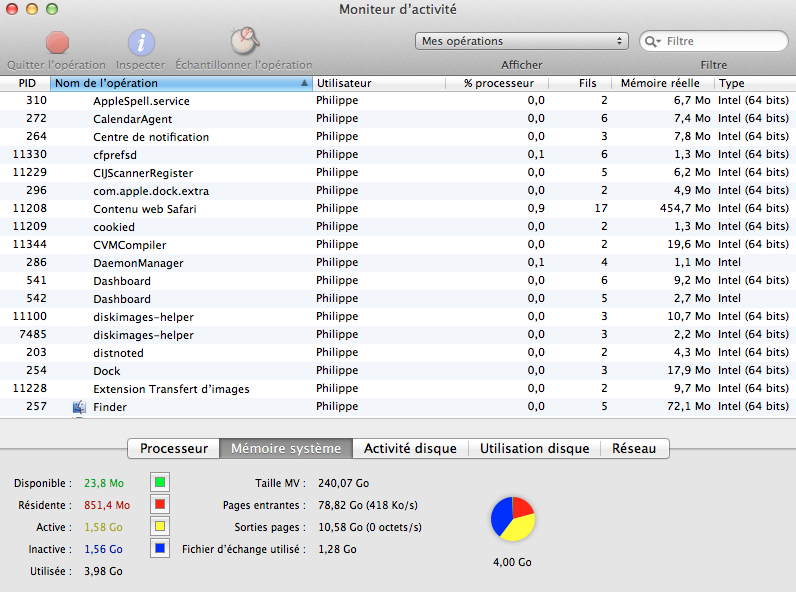
Task: Select the CIJScannerRegister process
Action: [398, 173]
